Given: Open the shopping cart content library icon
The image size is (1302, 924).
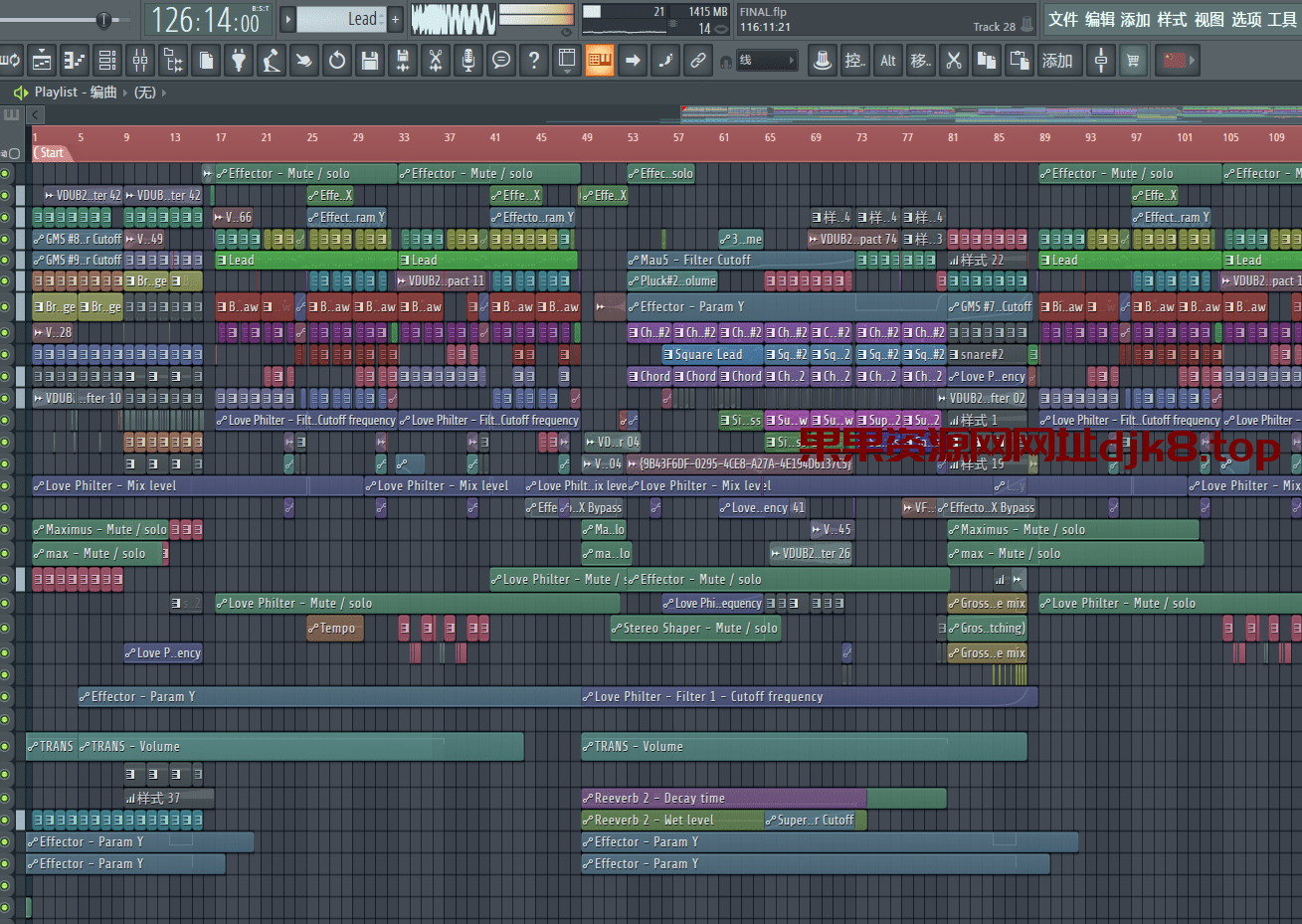Looking at the screenshot, I should 1133,61.
